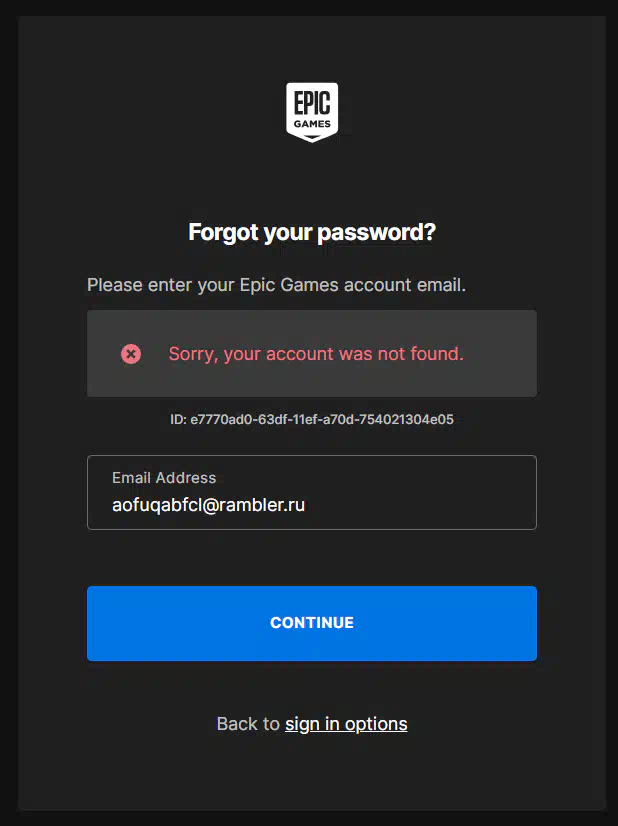Click the downward point of the Epic shield
618x826 pixels.
[312, 139]
